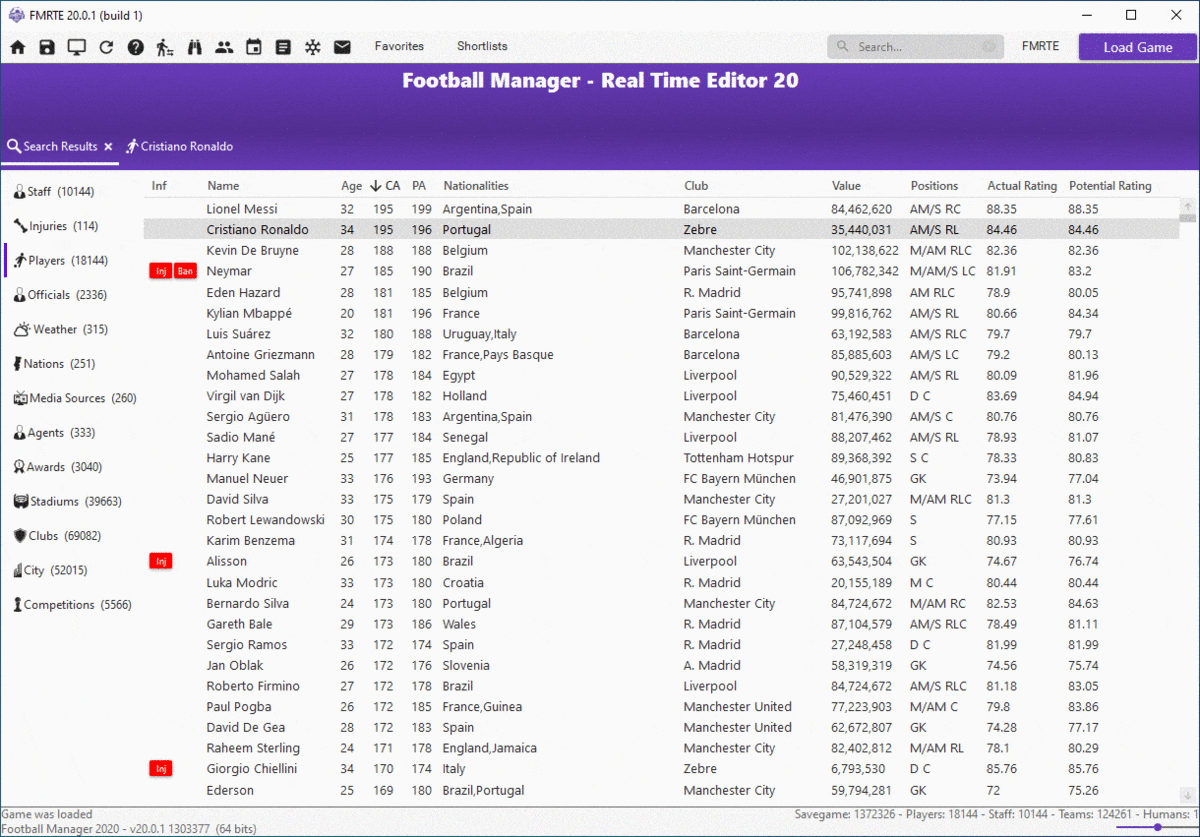Sort by the Value column header
1200x837 pixels.
pos(846,185)
